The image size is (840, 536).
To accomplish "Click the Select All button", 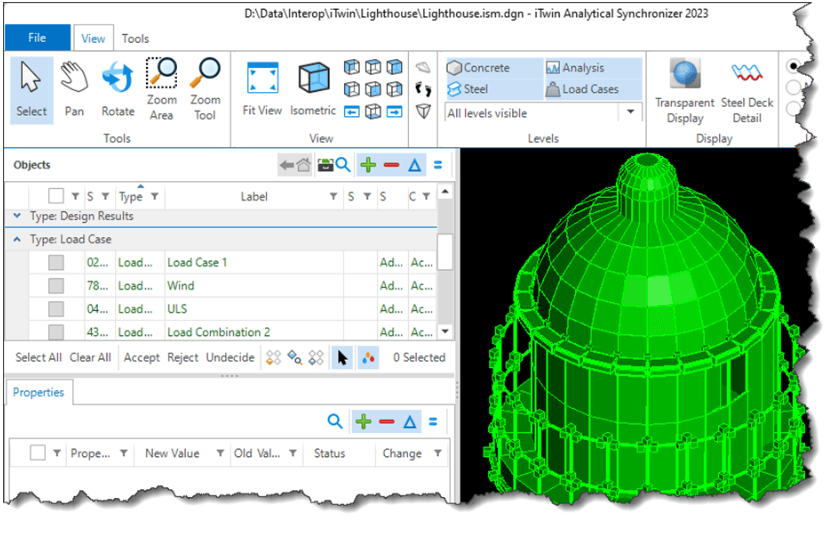I will coord(39,357).
